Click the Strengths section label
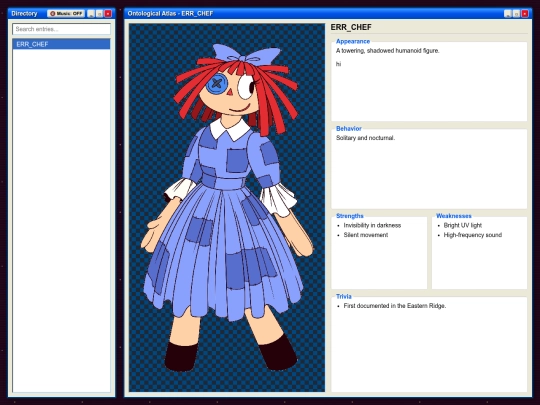The image size is (540, 405). [x=350, y=216]
